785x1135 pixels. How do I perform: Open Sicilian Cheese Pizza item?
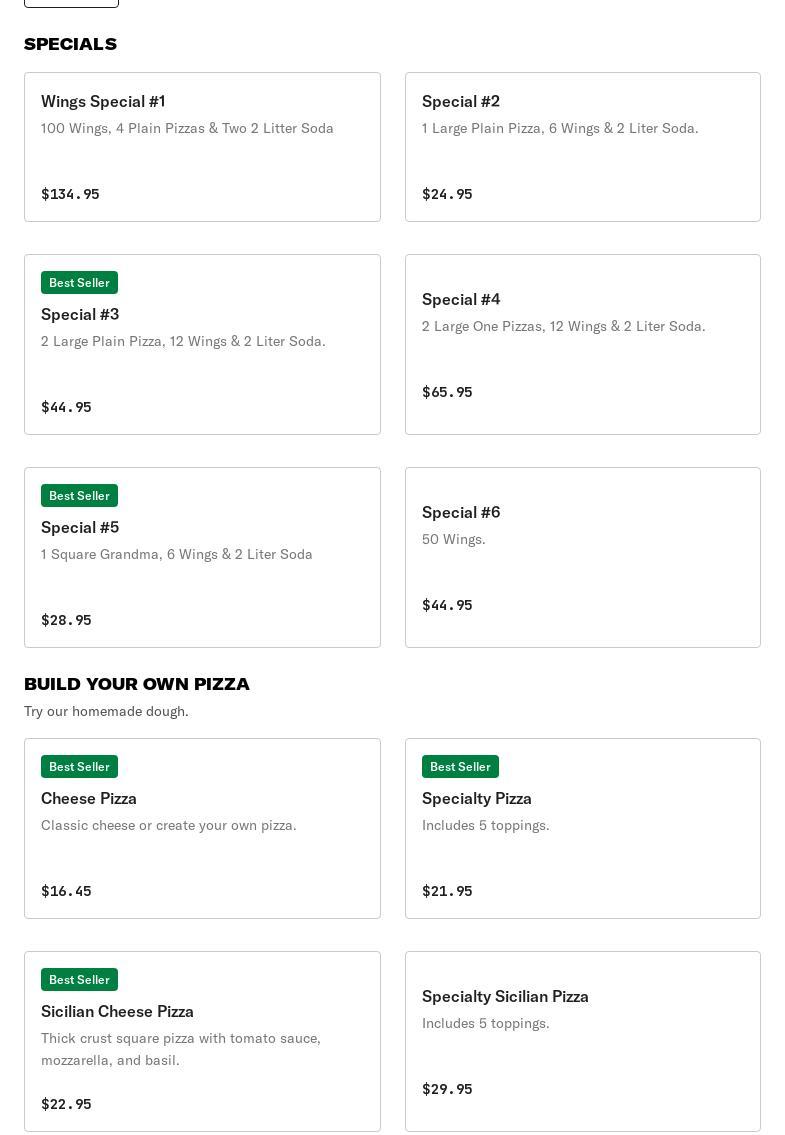[x=202, y=1041]
